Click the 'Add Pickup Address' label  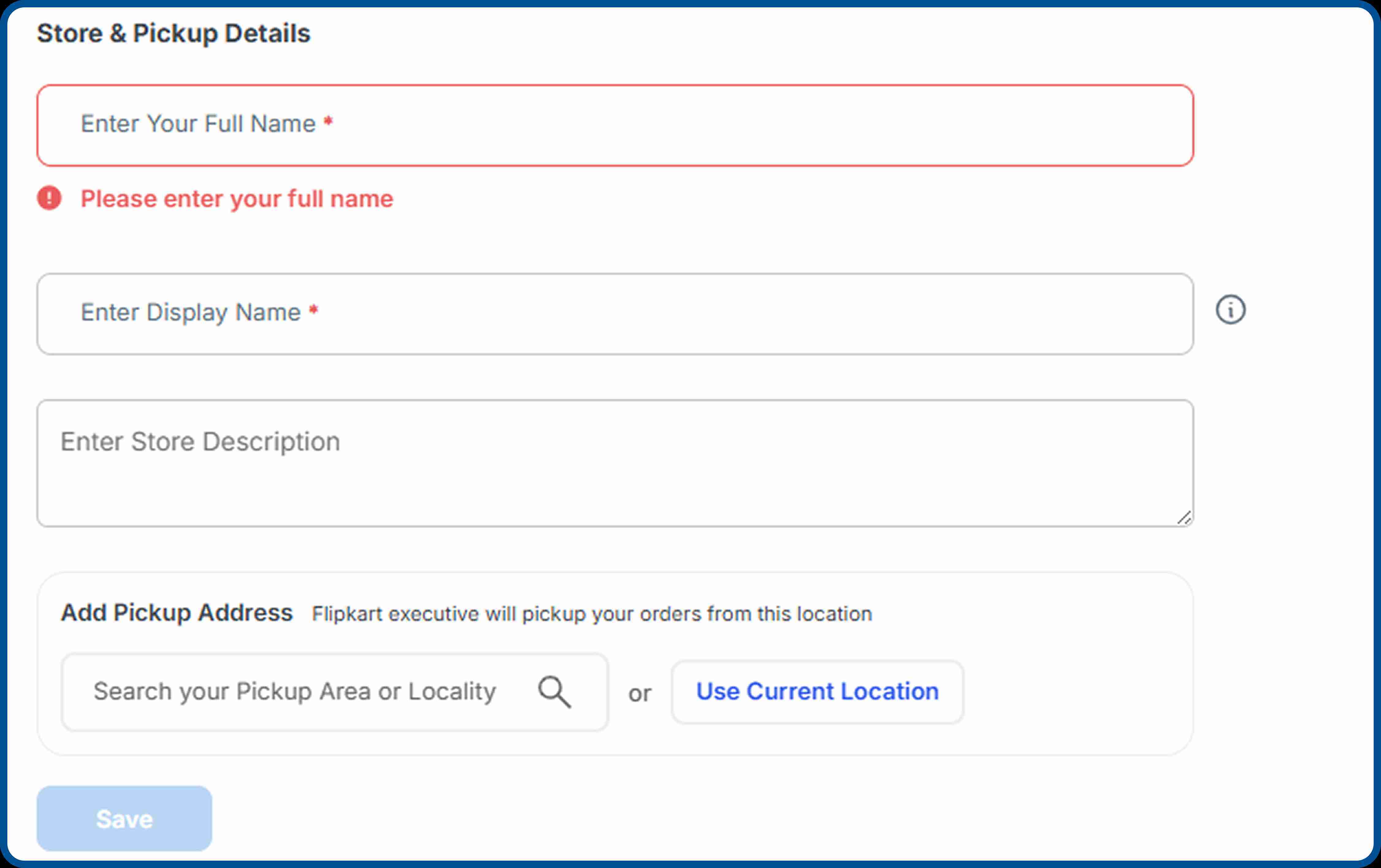coord(177,613)
